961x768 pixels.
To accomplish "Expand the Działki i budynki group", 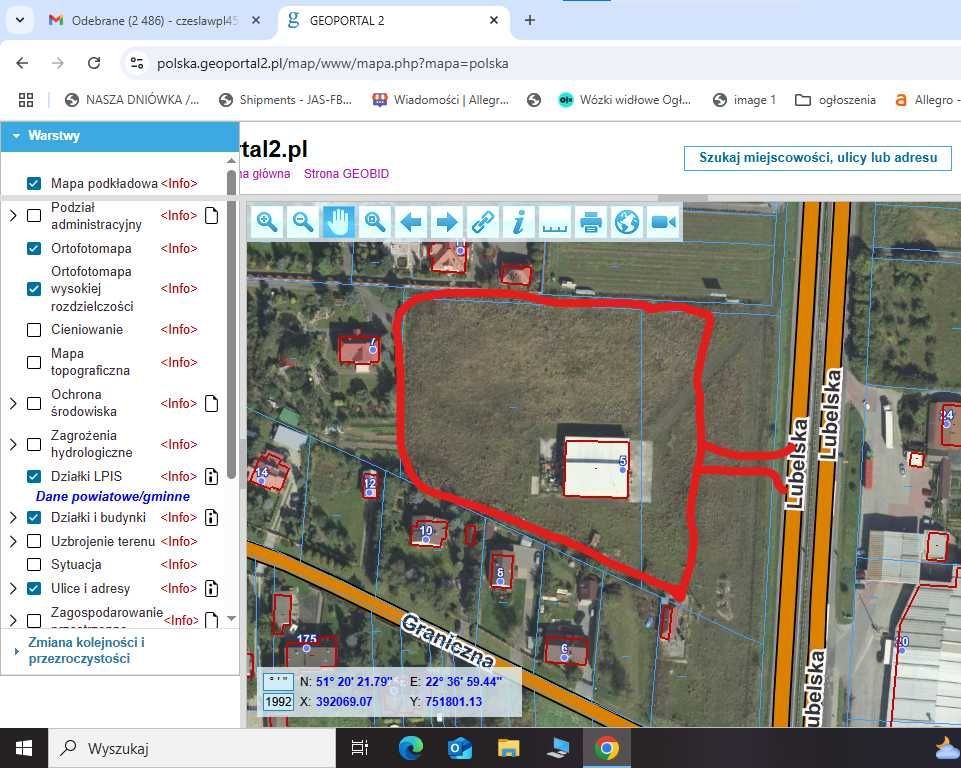I will [13, 517].
